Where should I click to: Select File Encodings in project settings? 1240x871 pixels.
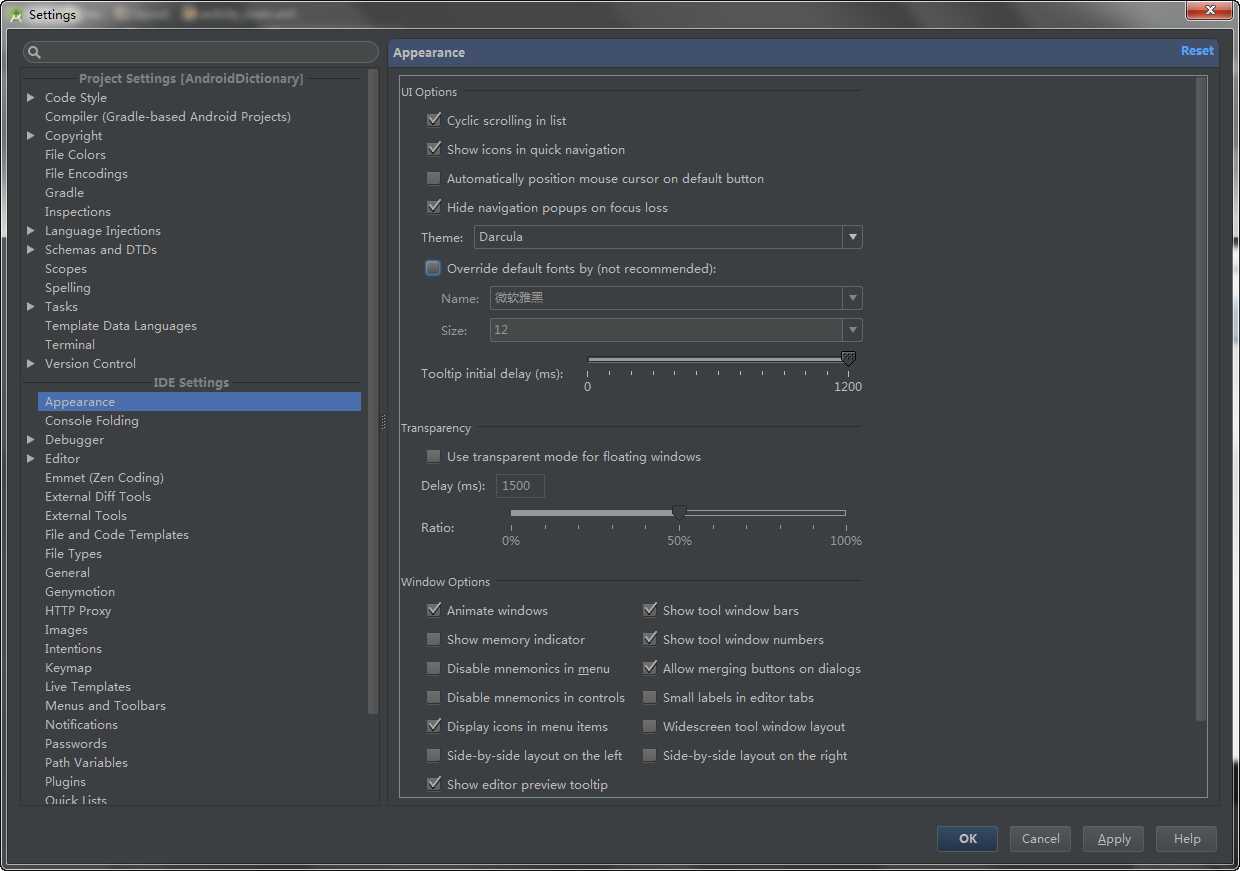pyautogui.click(x=86, y=174)
